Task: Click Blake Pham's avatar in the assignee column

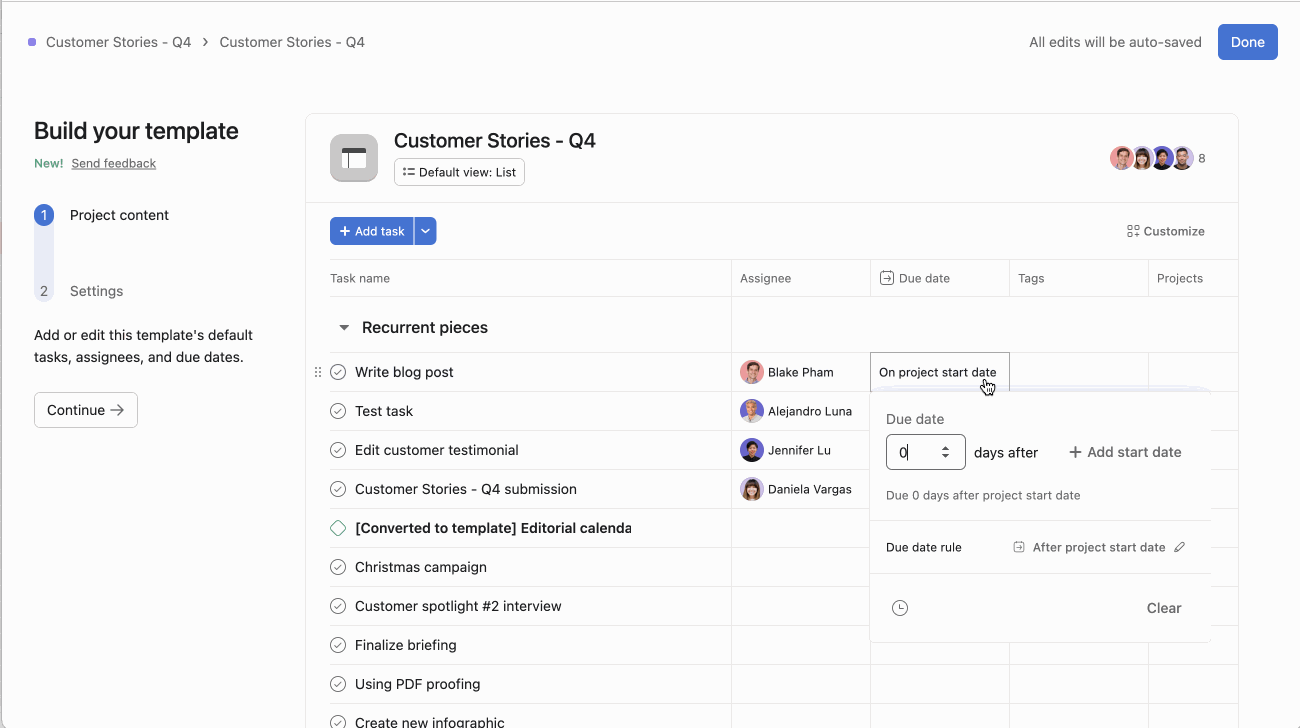Action: click(x=752, y=372)
